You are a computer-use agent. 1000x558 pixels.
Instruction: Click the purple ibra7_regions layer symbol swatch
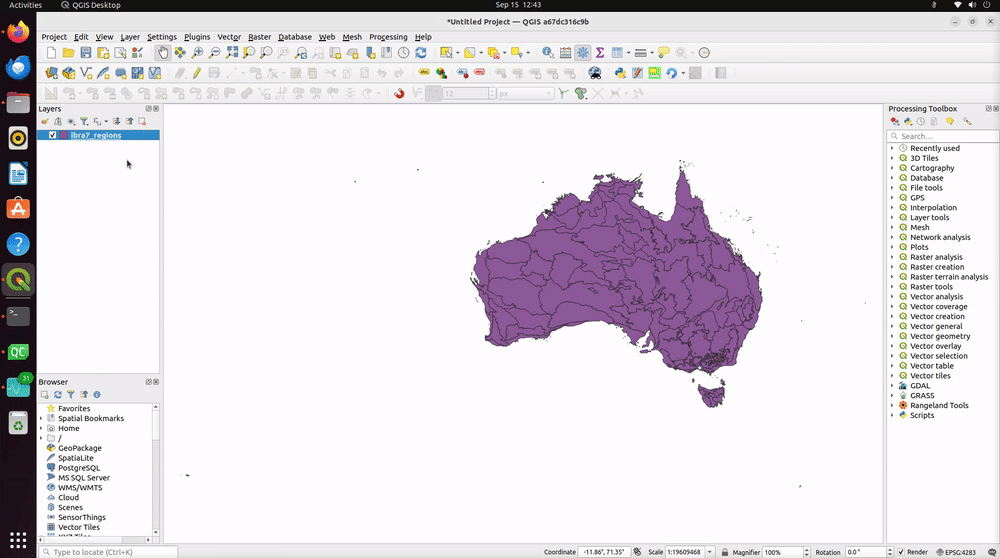[64, 135]
